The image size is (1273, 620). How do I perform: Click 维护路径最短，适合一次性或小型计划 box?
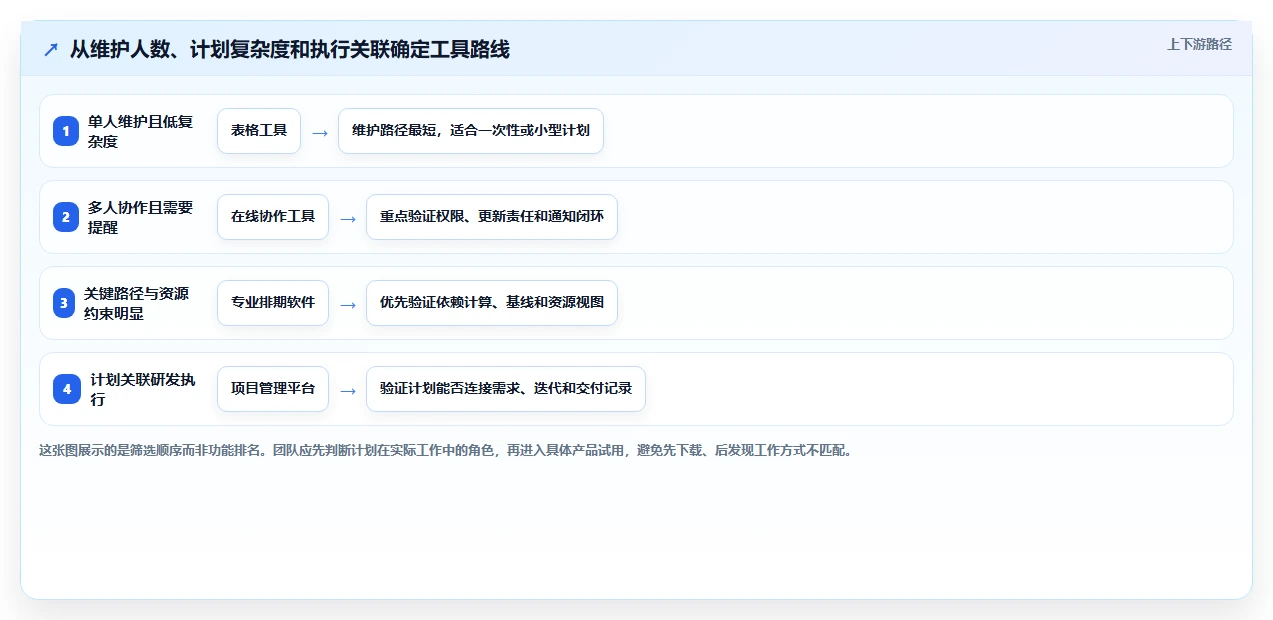471,131
